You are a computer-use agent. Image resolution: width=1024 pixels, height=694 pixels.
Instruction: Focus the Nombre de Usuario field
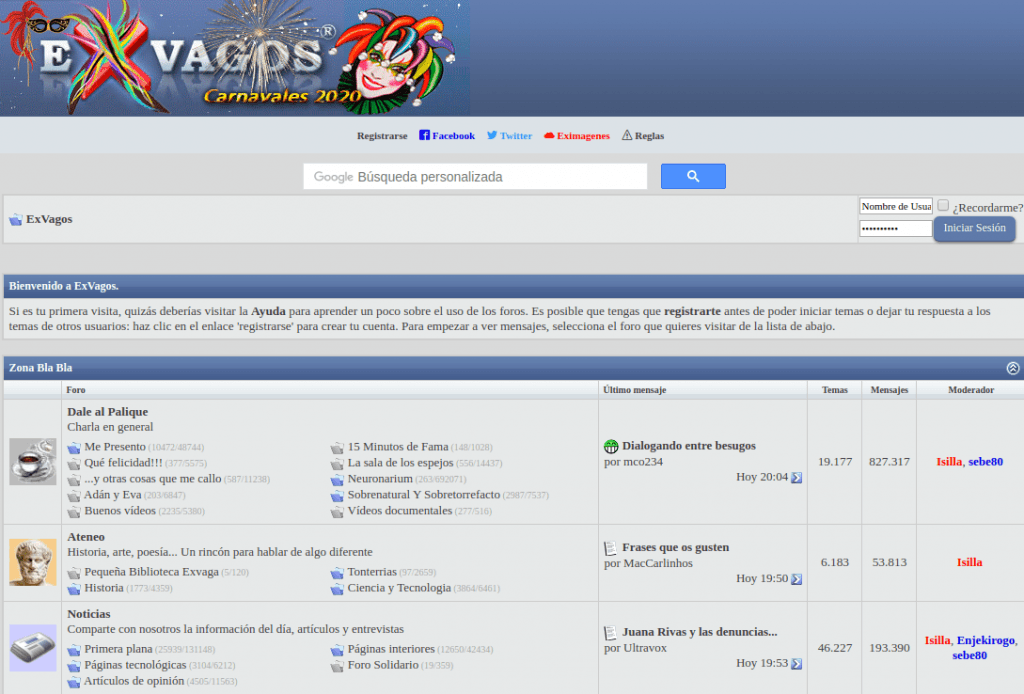point(895,206)
